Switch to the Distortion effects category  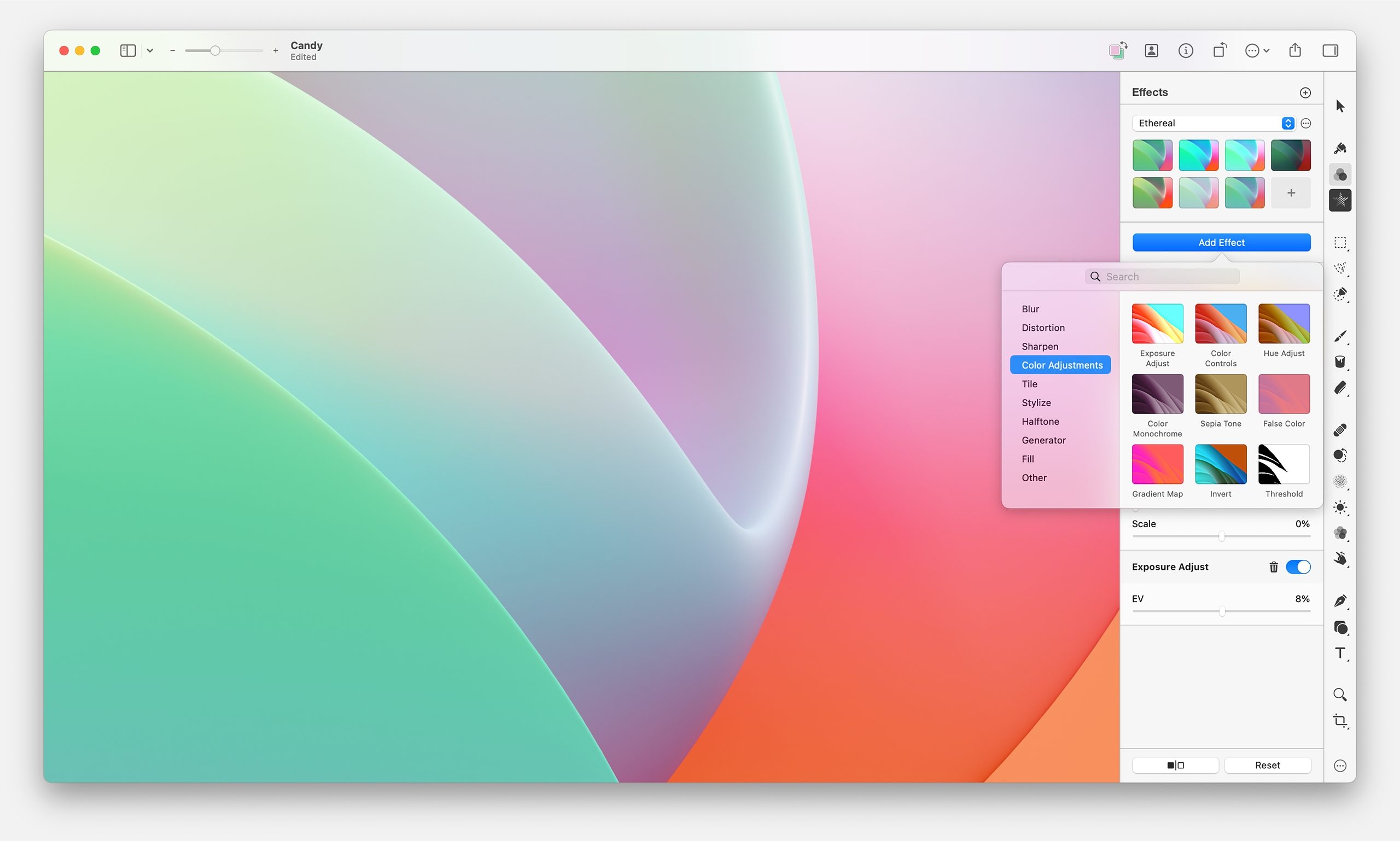1043,328
